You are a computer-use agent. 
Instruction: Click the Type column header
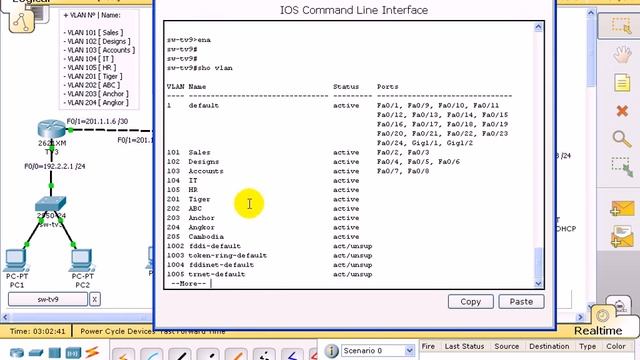587,346
